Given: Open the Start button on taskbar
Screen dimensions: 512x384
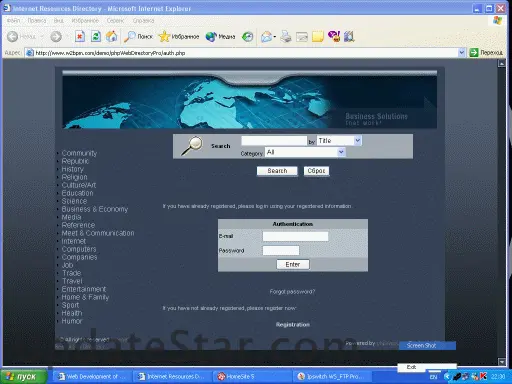Looking at the screenshot, I should point(23,377).
